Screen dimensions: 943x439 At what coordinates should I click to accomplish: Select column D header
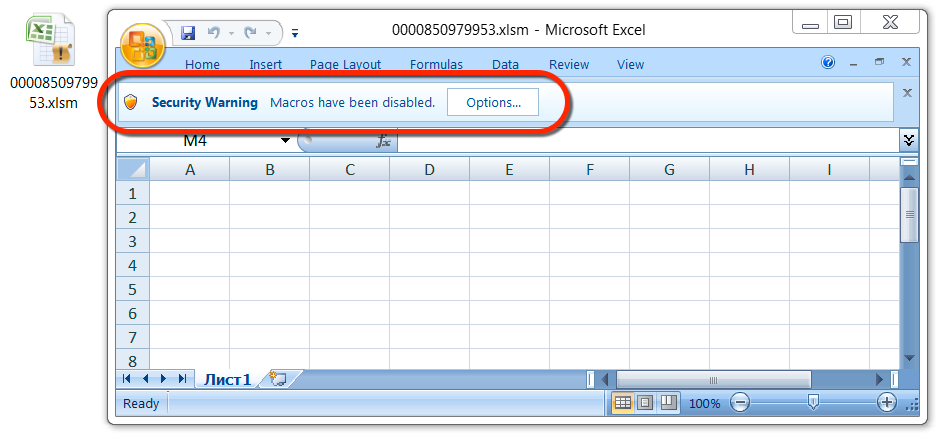pyautogui.click(x=429, y=170)
